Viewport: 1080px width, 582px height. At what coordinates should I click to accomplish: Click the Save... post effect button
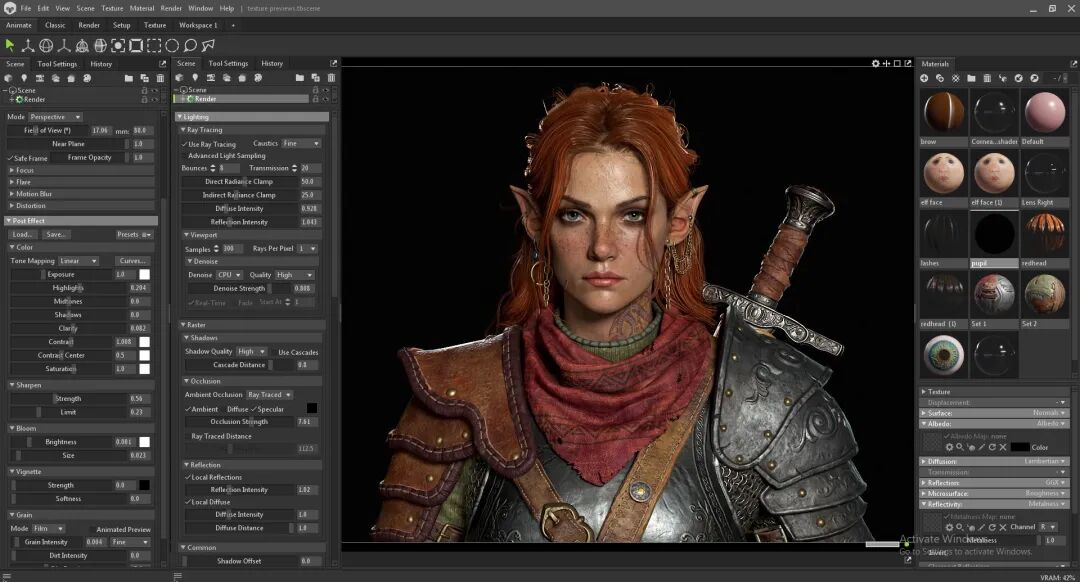56,234
